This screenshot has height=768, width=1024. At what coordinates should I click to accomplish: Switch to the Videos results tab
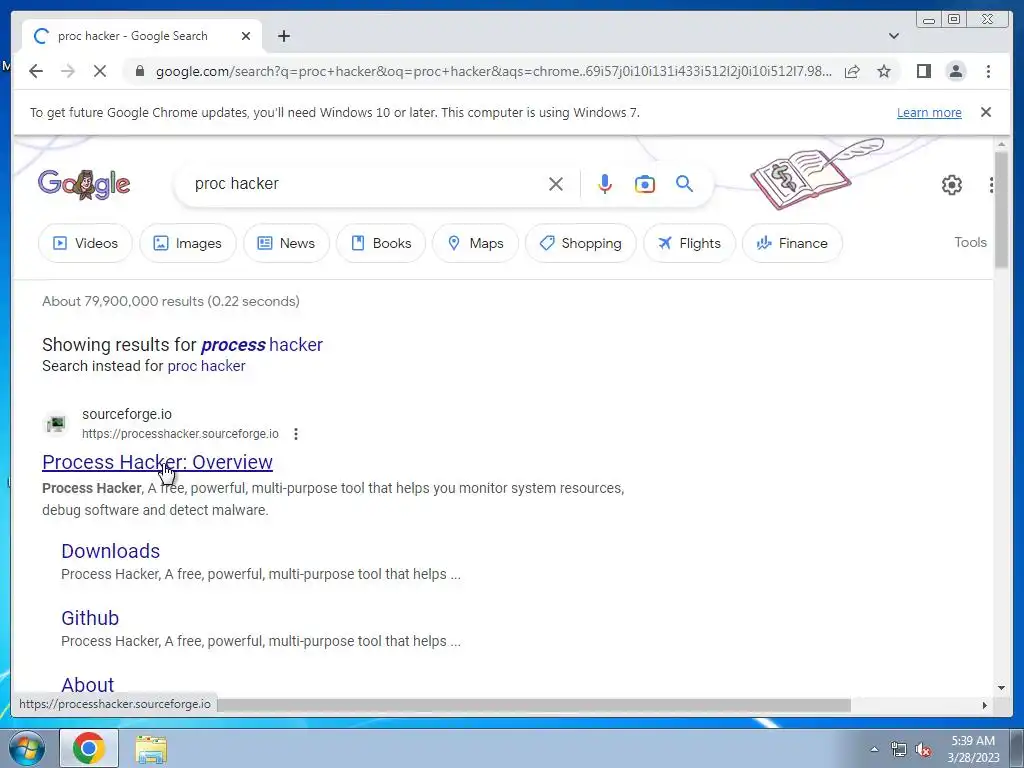pyautogui.click(x=85, y=243)
